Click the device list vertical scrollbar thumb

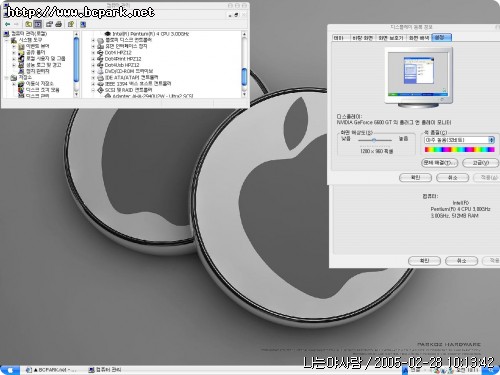pyautogui.click(x=244, y=77)
